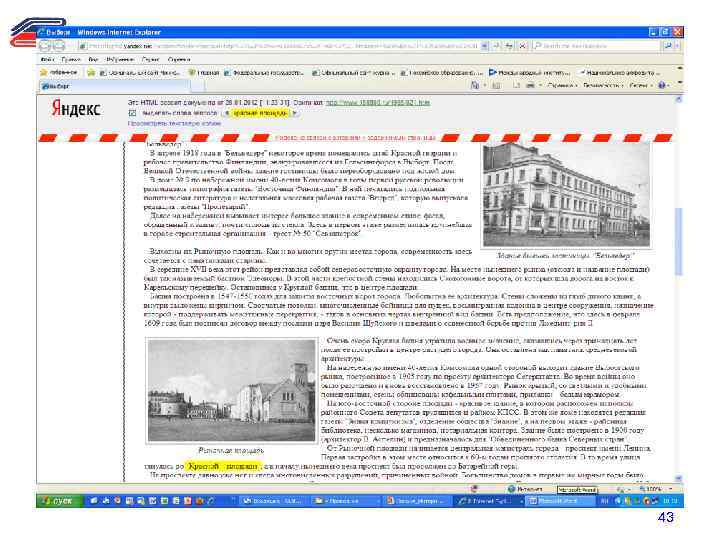The image size is (720, 540).
Task: Click the system tray clock
Action: coord(670,501)
